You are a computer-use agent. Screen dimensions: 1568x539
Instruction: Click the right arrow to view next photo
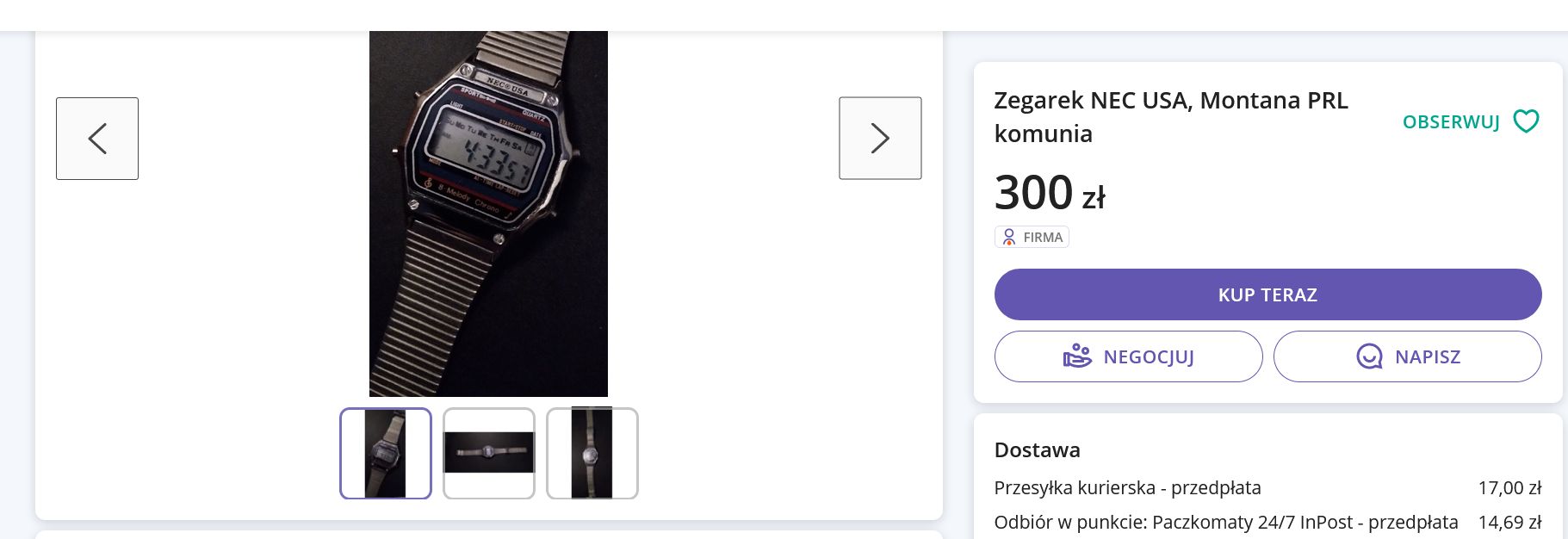(880, 139)
